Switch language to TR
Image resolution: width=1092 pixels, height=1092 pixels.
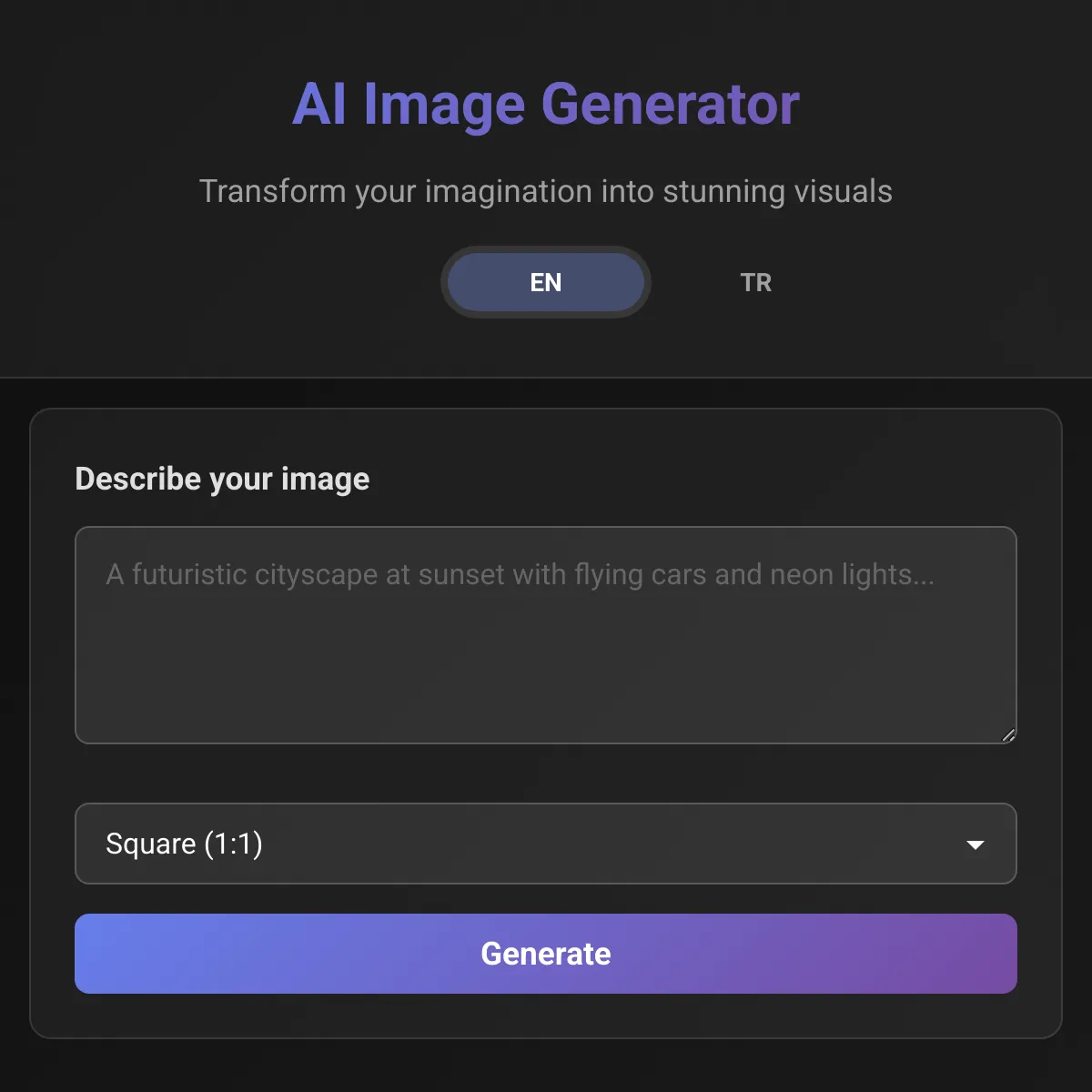(755, 282)
